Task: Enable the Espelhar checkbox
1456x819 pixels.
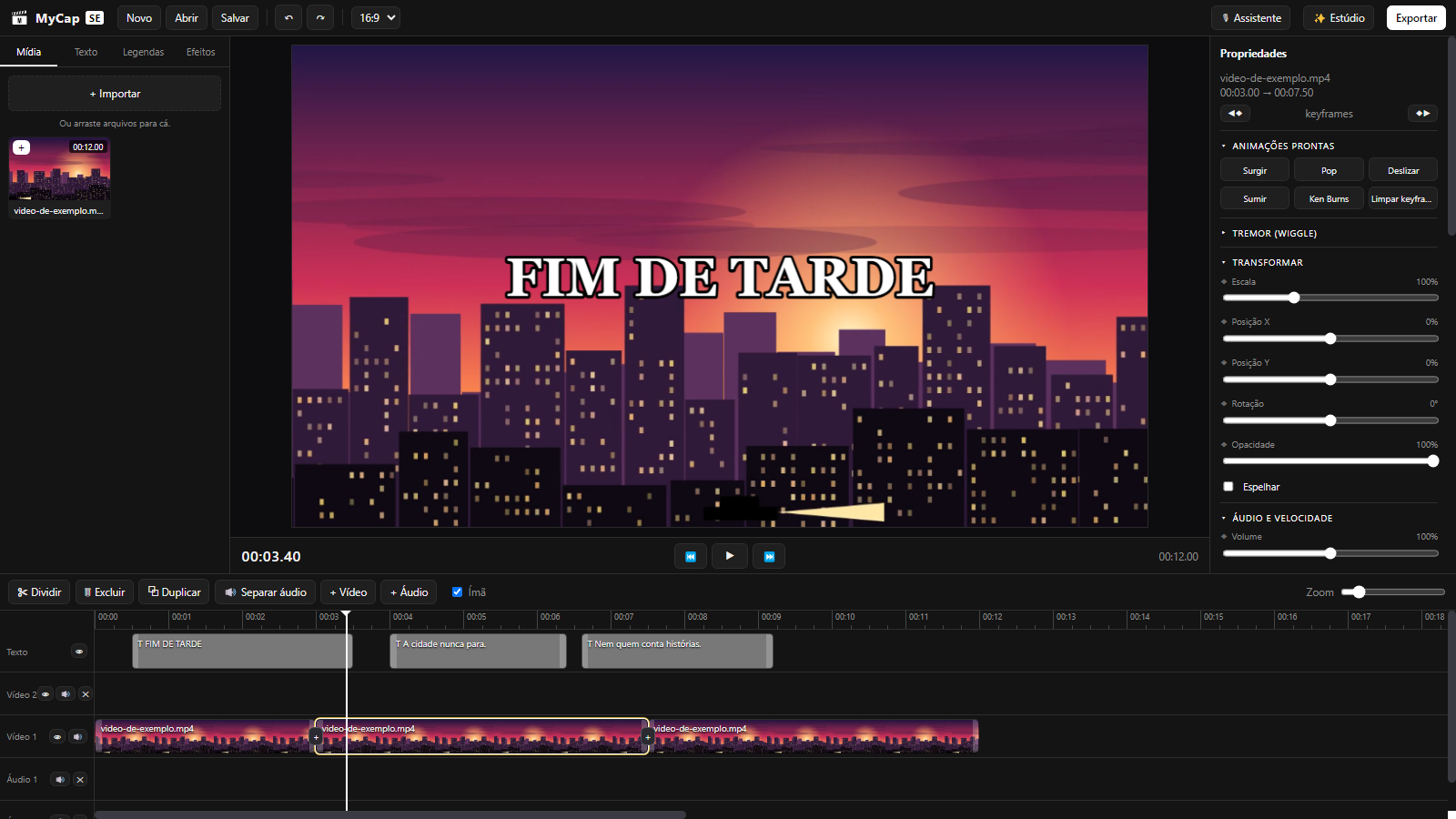Action: [1228, 487]
